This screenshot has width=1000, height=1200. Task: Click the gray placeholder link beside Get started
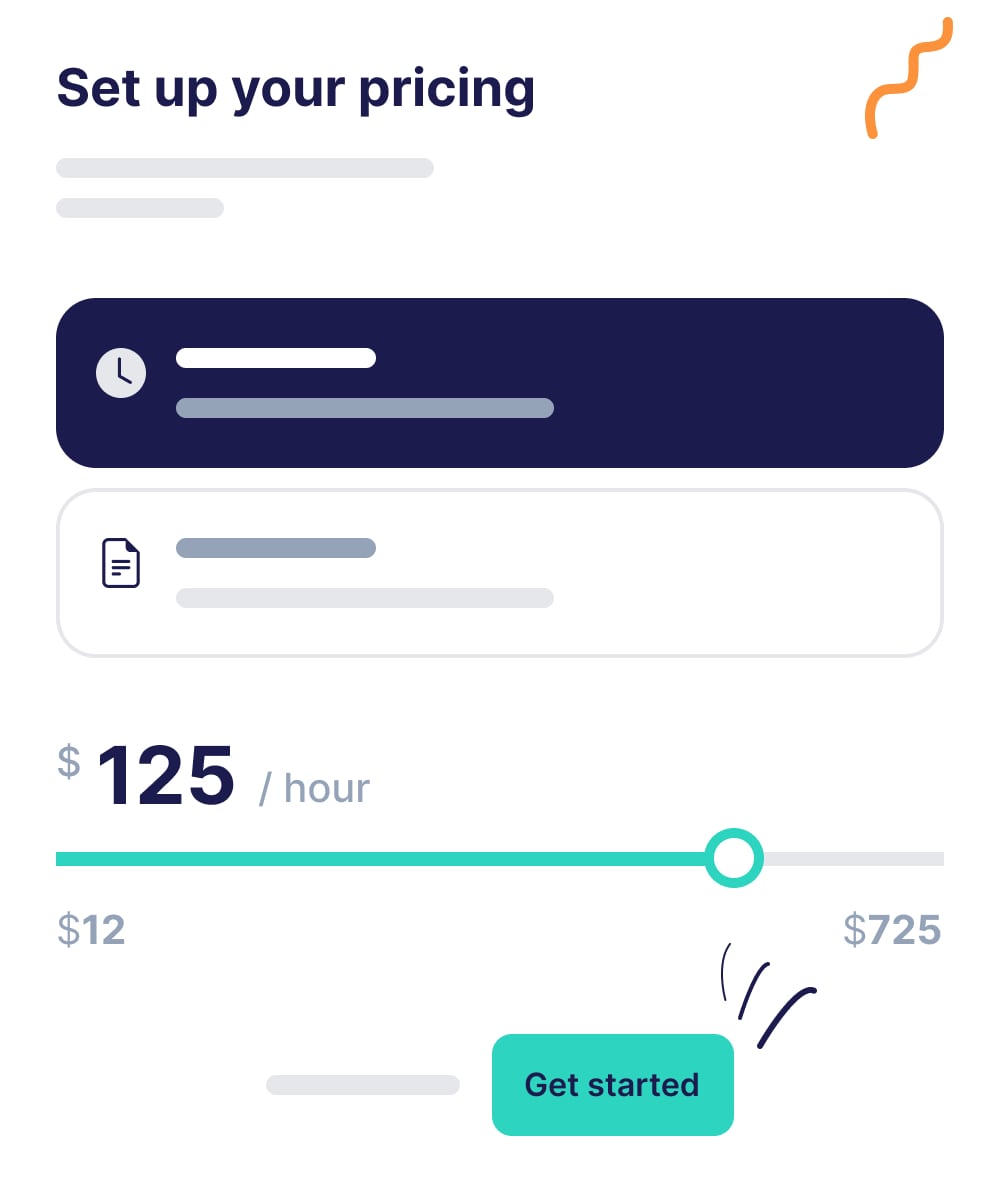[x=363, y=1085]
